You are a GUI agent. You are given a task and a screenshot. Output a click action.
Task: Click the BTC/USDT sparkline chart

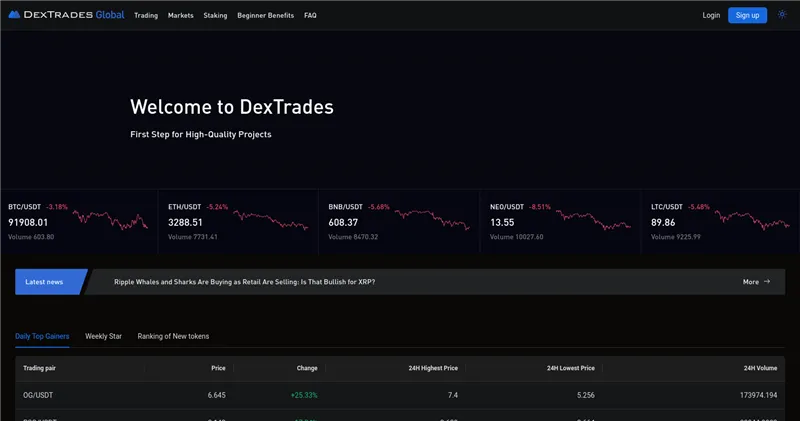point(110,219)
